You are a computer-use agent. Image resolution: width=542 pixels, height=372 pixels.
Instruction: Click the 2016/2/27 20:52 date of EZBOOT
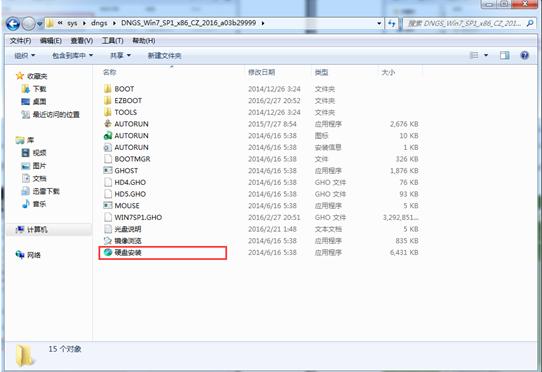tap(274, 101)
